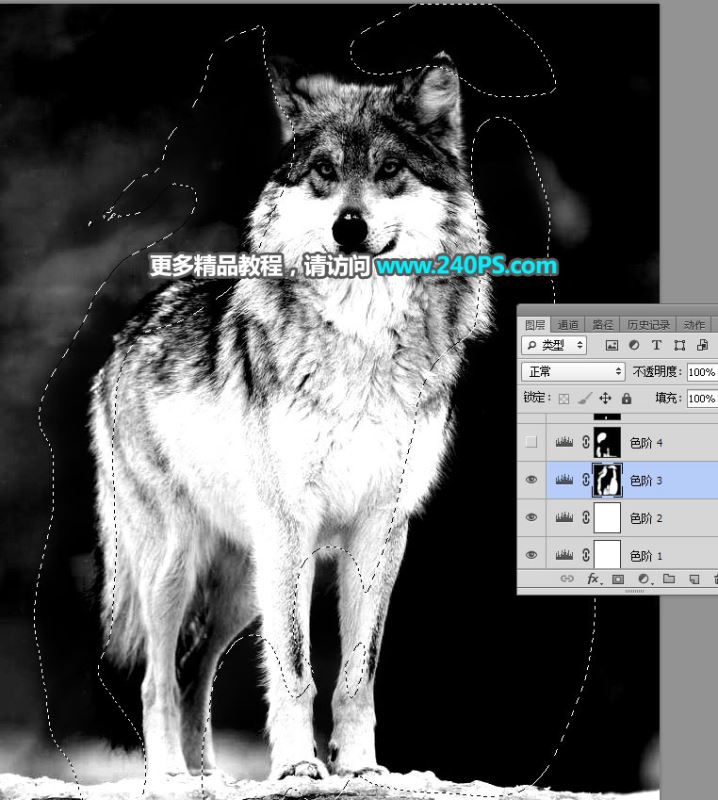
Task: Click the adjustment layer filter icon
Action: pos(634,345)
